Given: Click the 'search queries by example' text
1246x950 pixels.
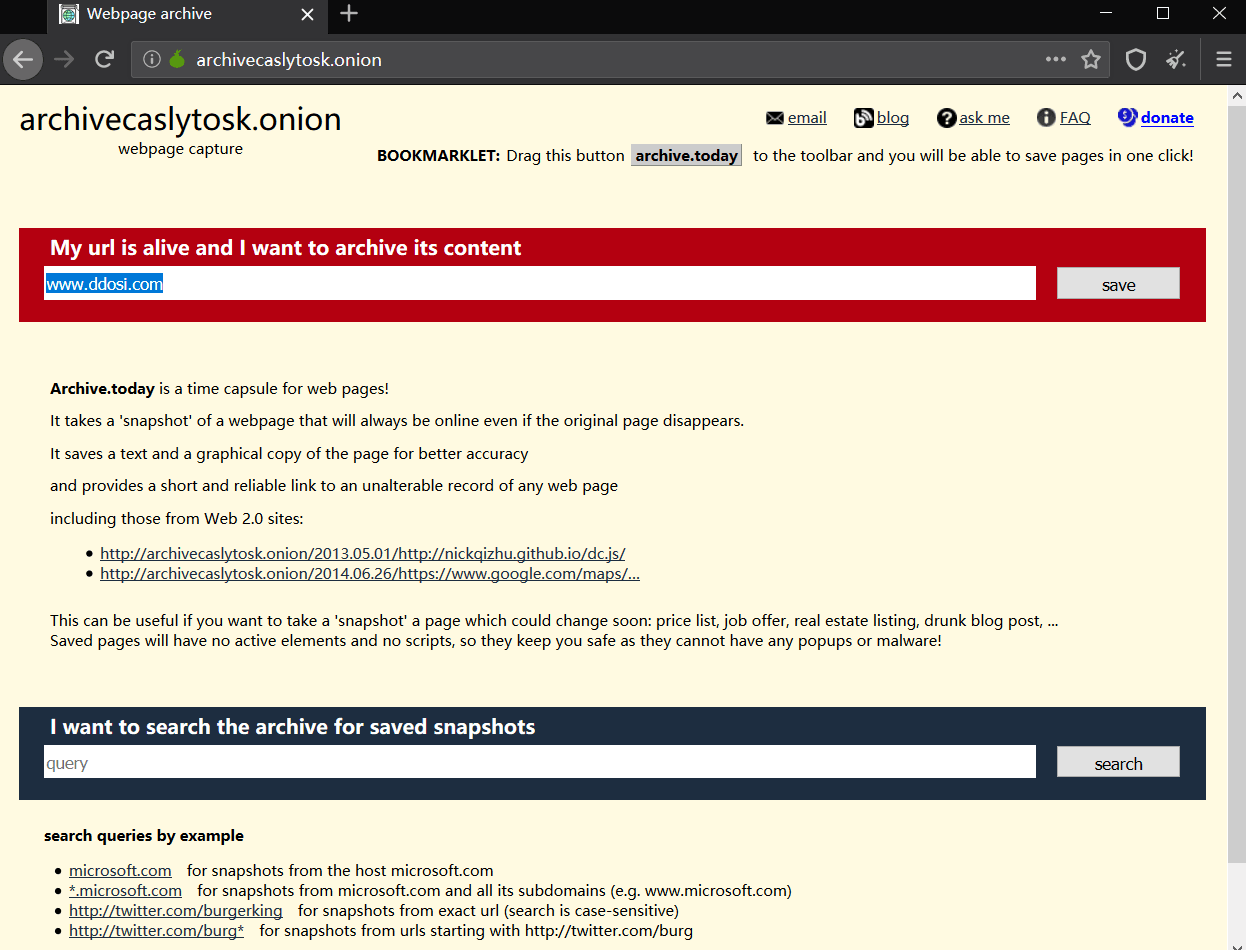Looking at the screenshot, I should tap(144, 836).
